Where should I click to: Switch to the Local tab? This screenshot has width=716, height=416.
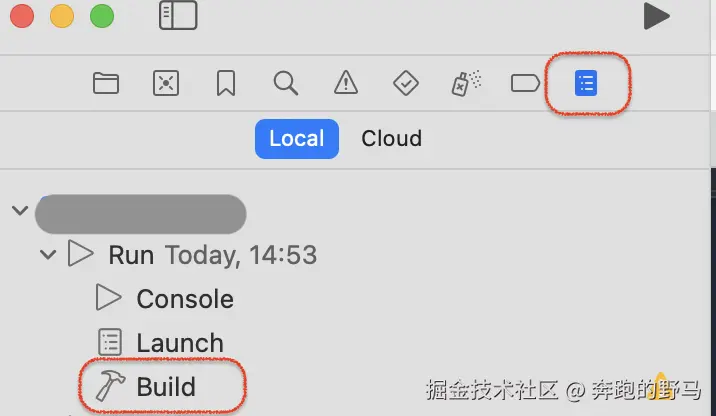point(297,139)
